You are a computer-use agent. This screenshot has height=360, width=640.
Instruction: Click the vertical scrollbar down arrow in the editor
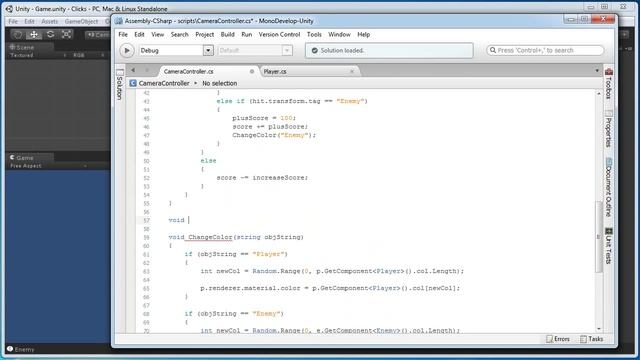(x=599, y=329)
